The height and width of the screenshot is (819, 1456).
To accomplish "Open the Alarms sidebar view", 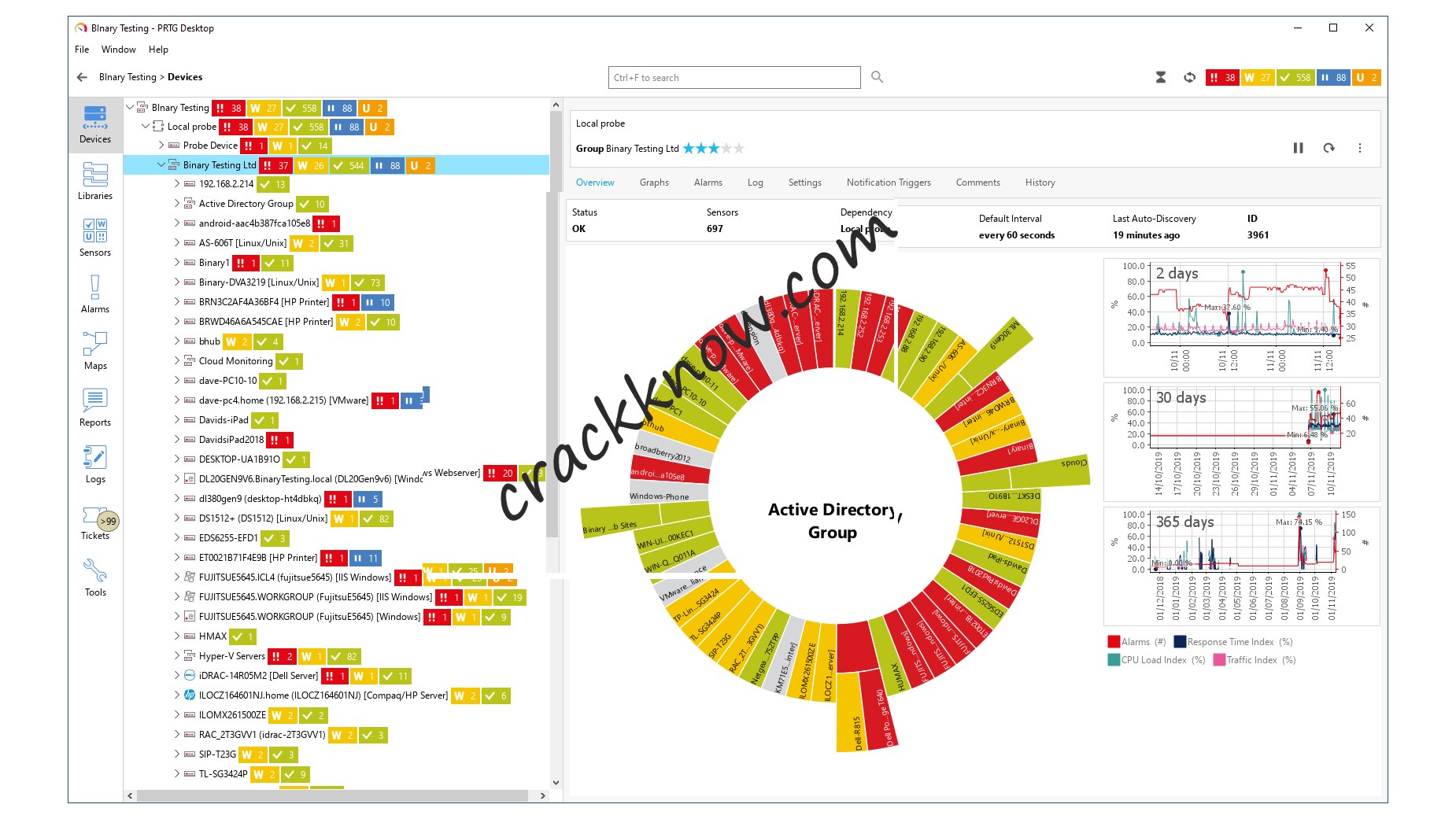I will [95, 293].
